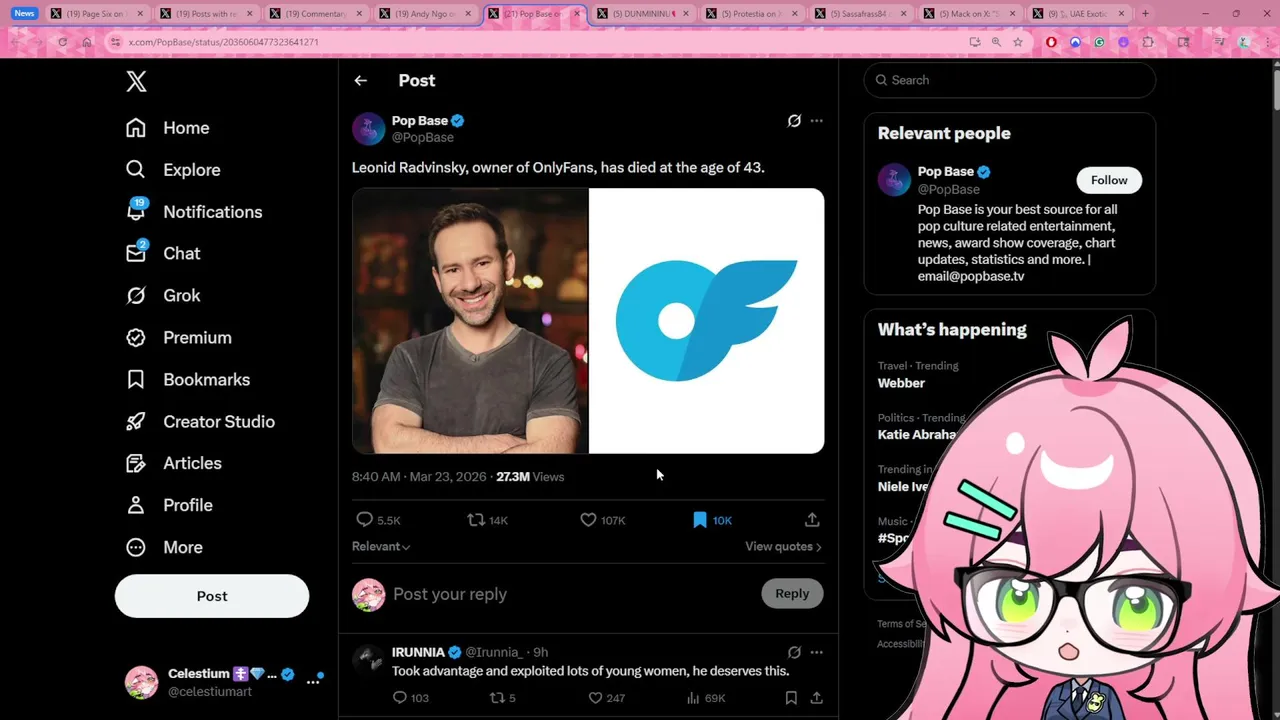Click Celestium profile avatar at bottom left

141,682
